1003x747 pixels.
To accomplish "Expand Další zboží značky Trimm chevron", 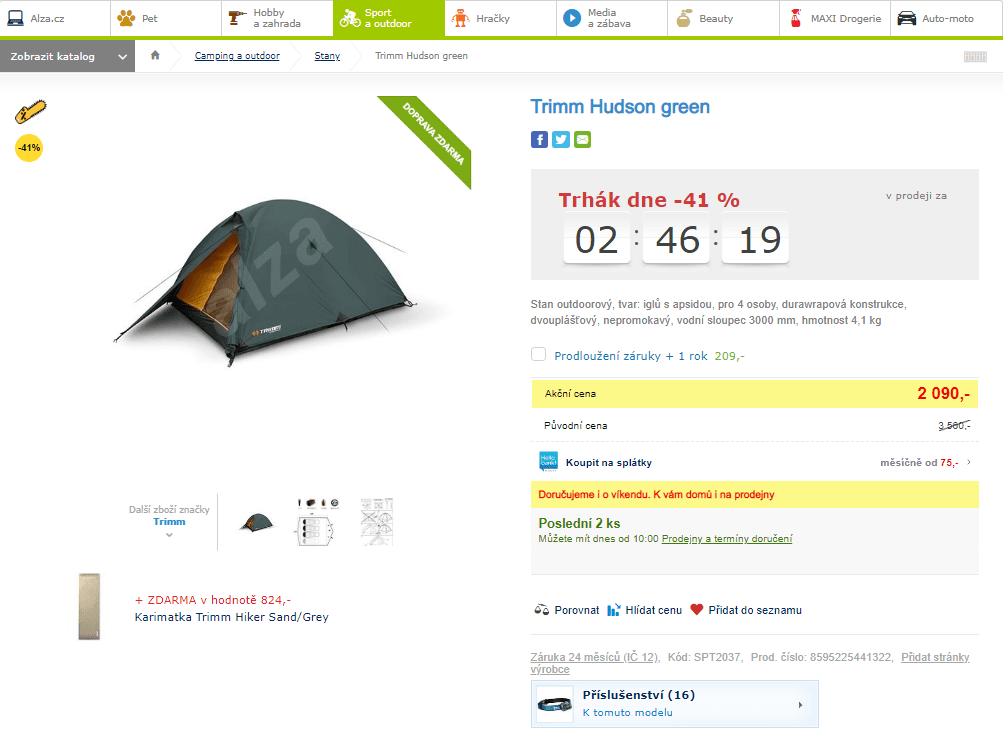I will [169, 535].
